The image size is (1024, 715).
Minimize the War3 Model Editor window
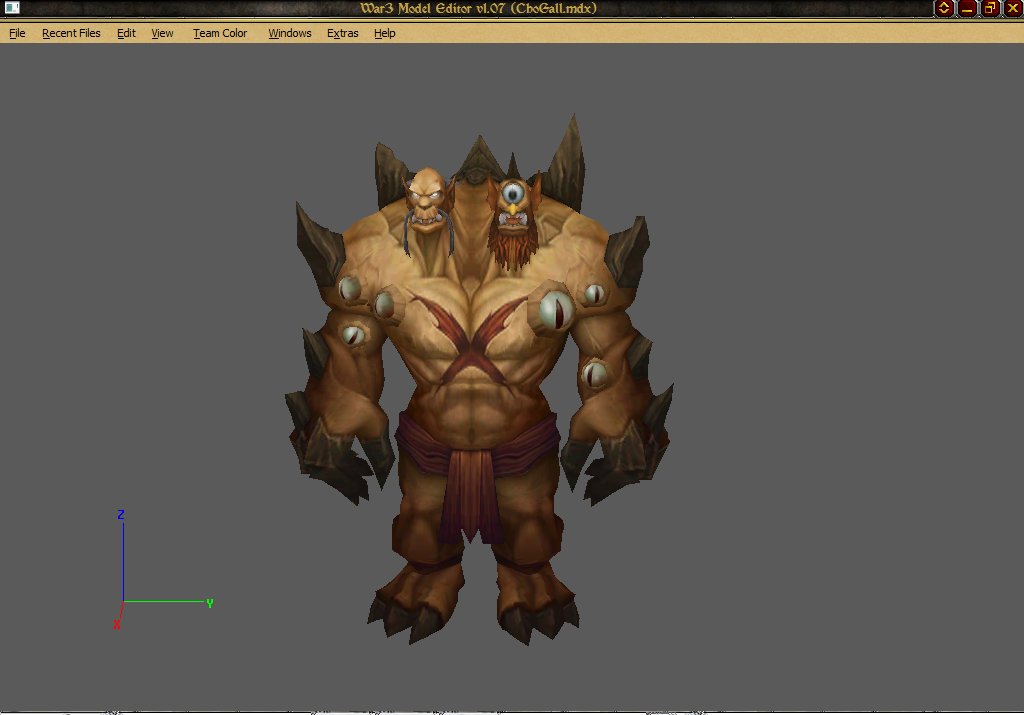click(x=967, y=8)
